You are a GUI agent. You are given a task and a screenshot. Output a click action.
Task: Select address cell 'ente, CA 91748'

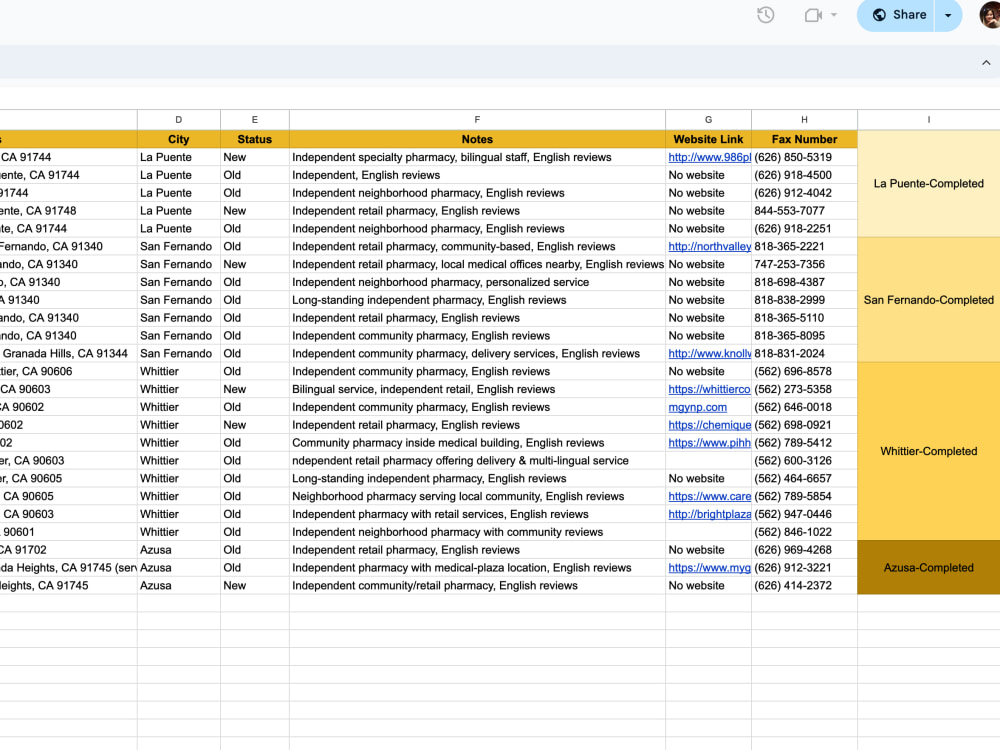[x=68, y=210]
